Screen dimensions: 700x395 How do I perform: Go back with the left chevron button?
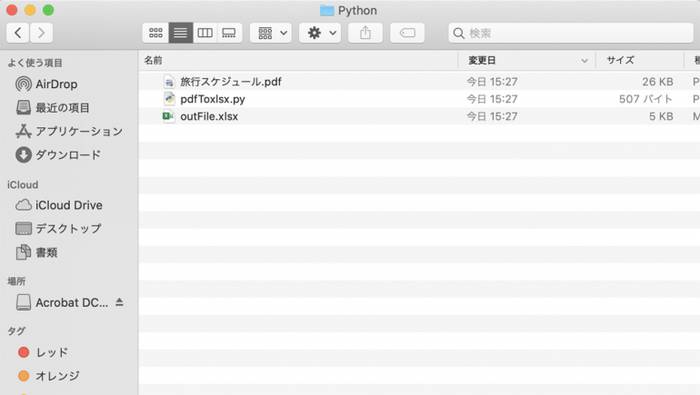[x=18, y=33]
